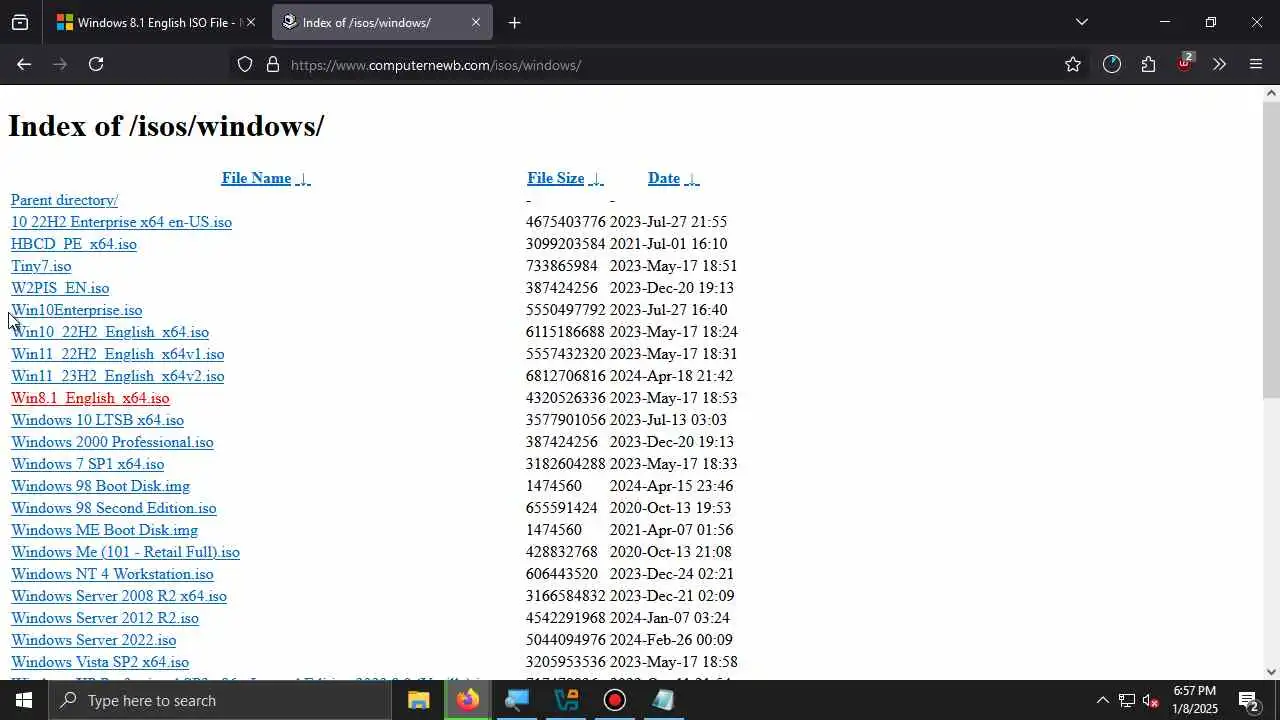Click Win11_22H2_English_x64v1.iso link
Viewport: 1280px width, 720px height.
(118, 354)
